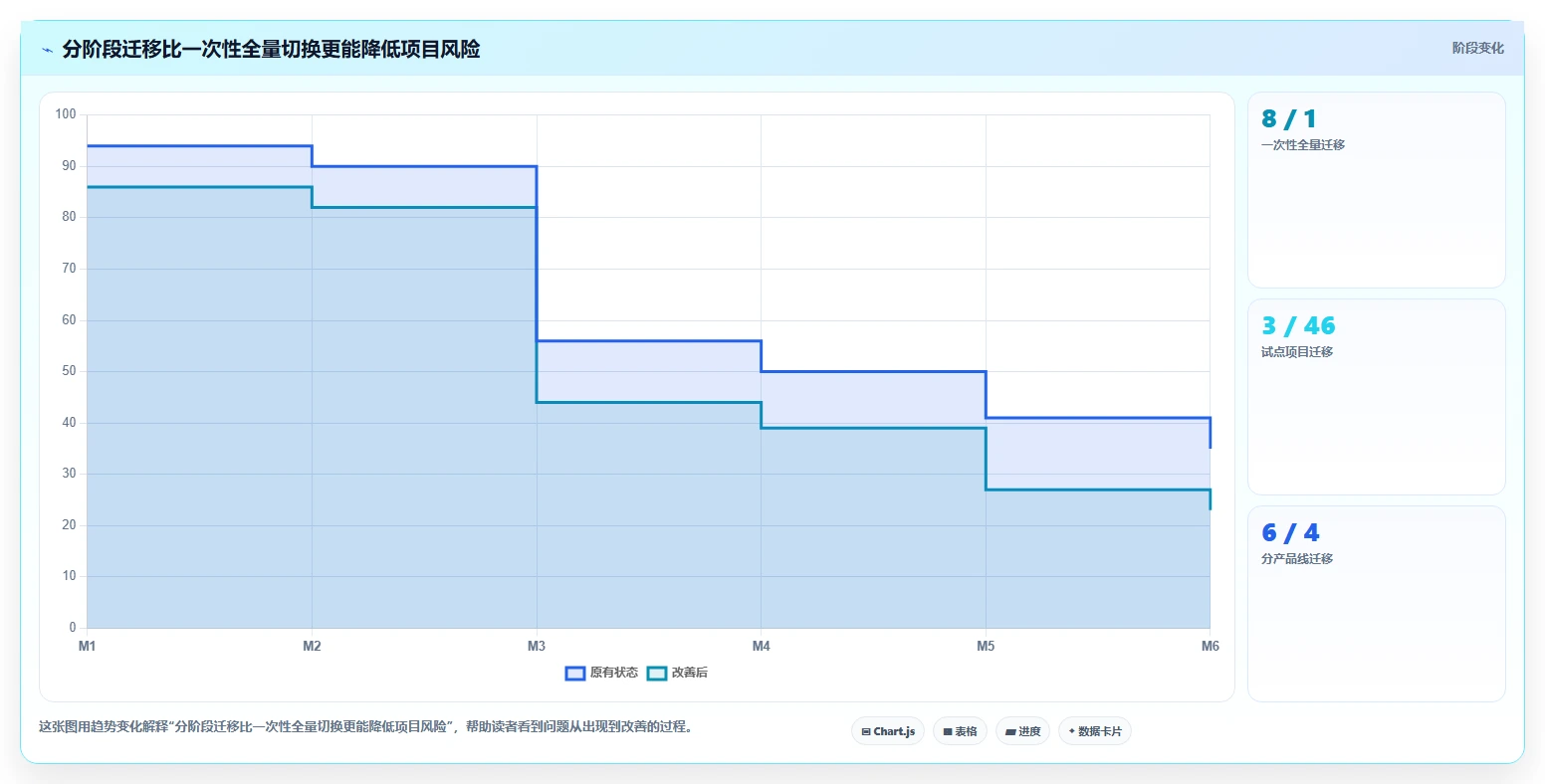Click the M5 axis label
1545x784 pixels.
pos(986,647)
